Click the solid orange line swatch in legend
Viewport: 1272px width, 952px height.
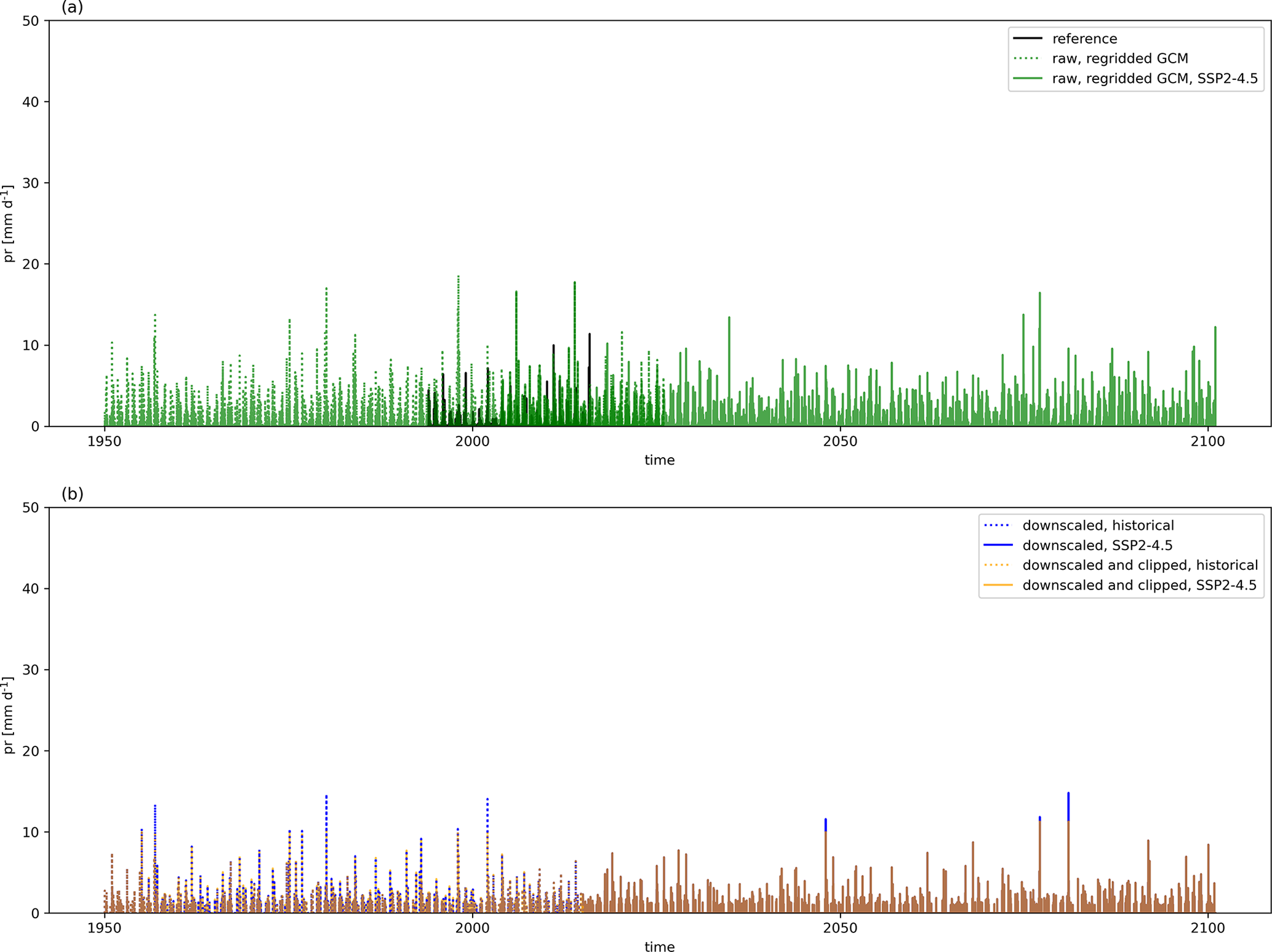coord(998,585)
